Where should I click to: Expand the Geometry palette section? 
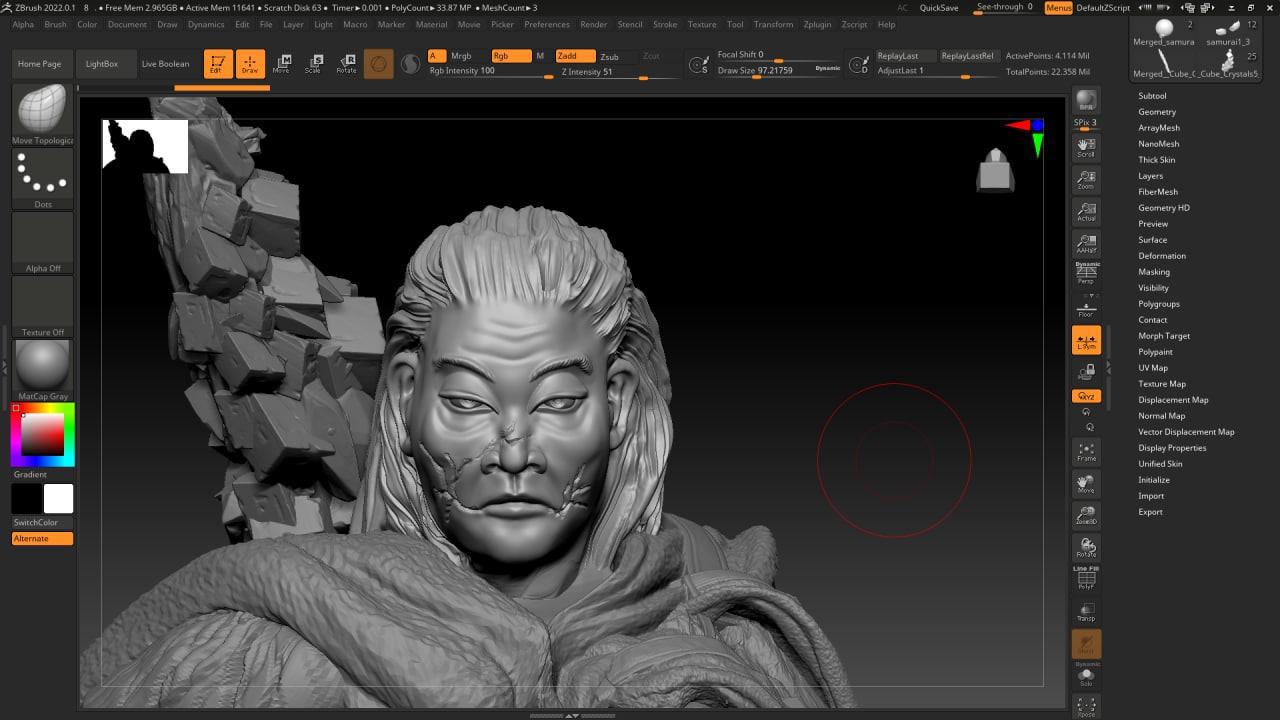(x=1157, y=112)
